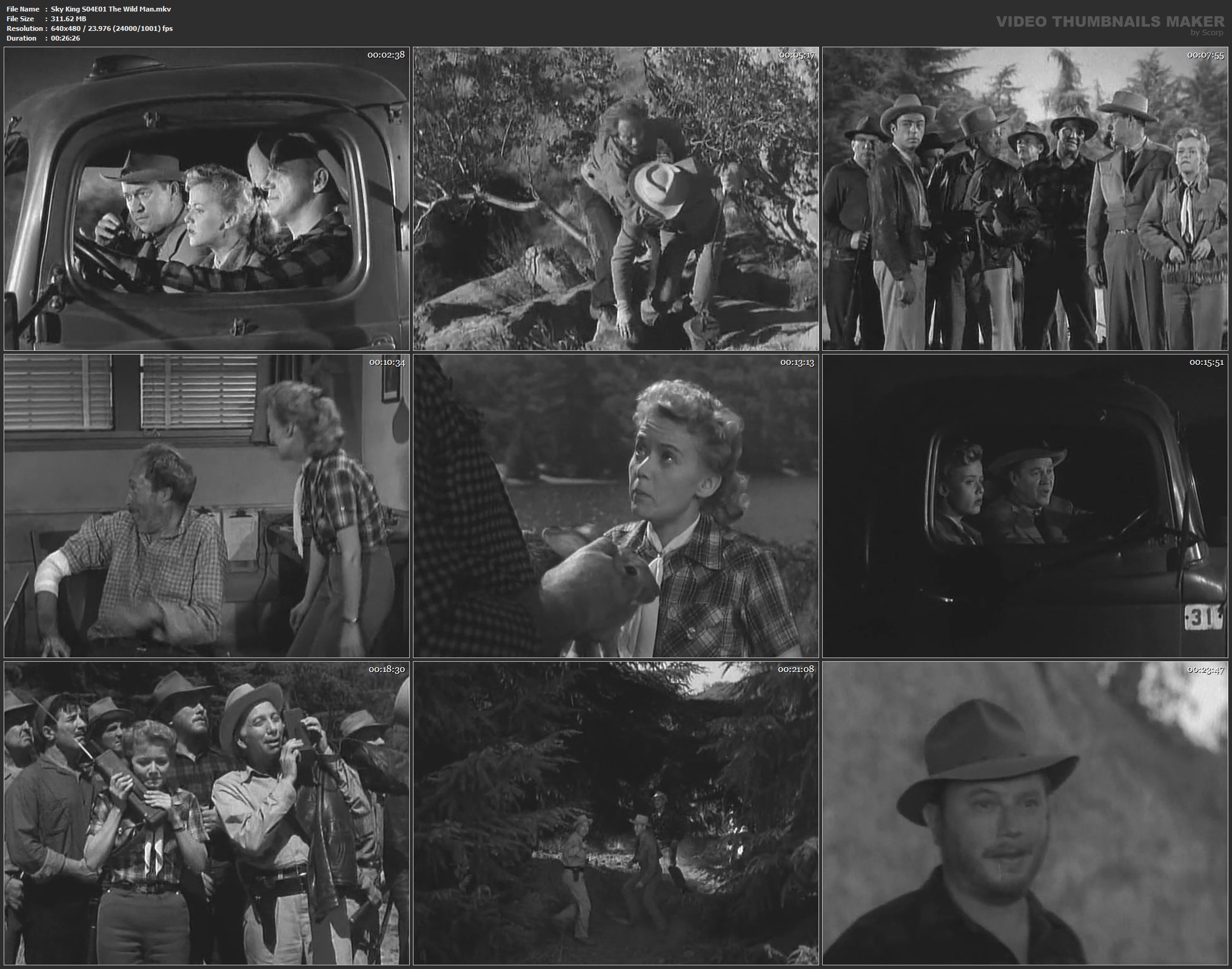Screen dimensions: 1232x969
Task: Click the 00:23:47 timestamp label
Action: pos(1205,670)
